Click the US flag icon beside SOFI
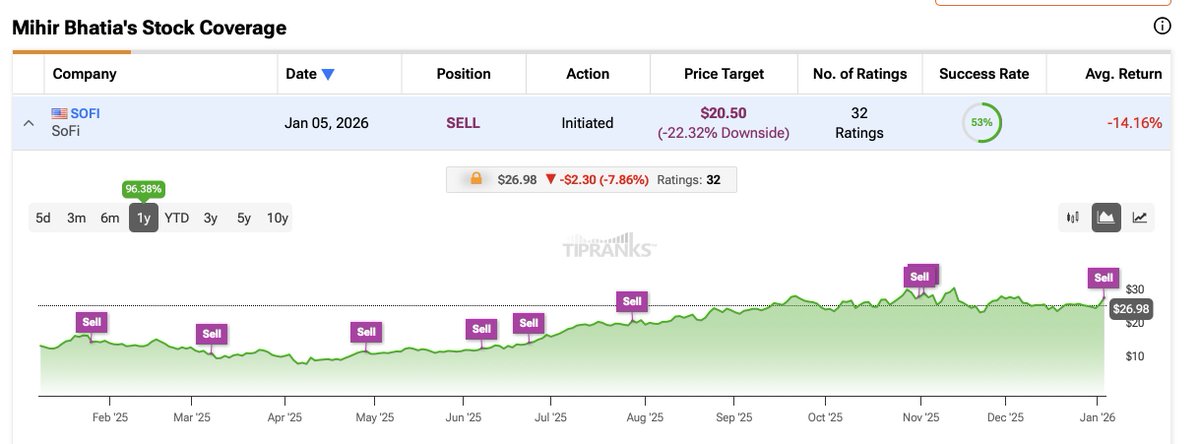The width and height of the screenshot is (1200, 444). click(x=59, y=114)
